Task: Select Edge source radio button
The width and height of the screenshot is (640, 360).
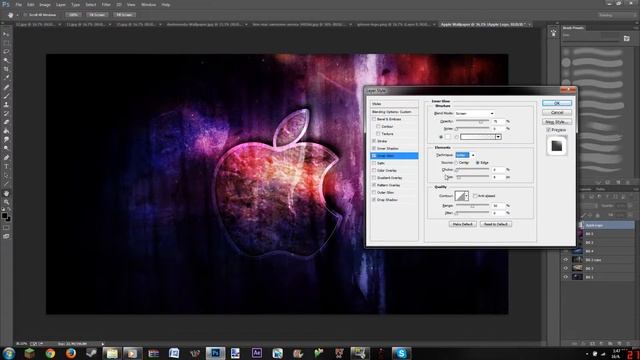Action: coord(478,162)
